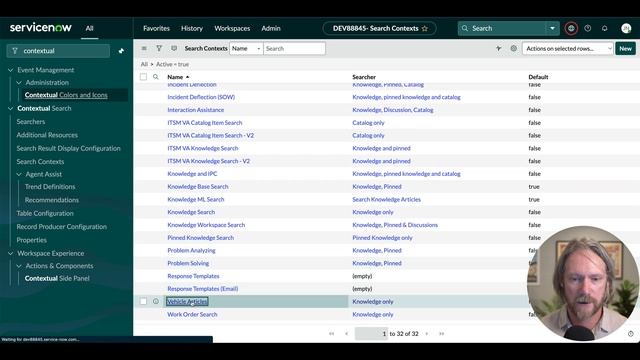Open Search Contexts in the navigator
This screenshot has height=360, width=640.
pos(40,162)
